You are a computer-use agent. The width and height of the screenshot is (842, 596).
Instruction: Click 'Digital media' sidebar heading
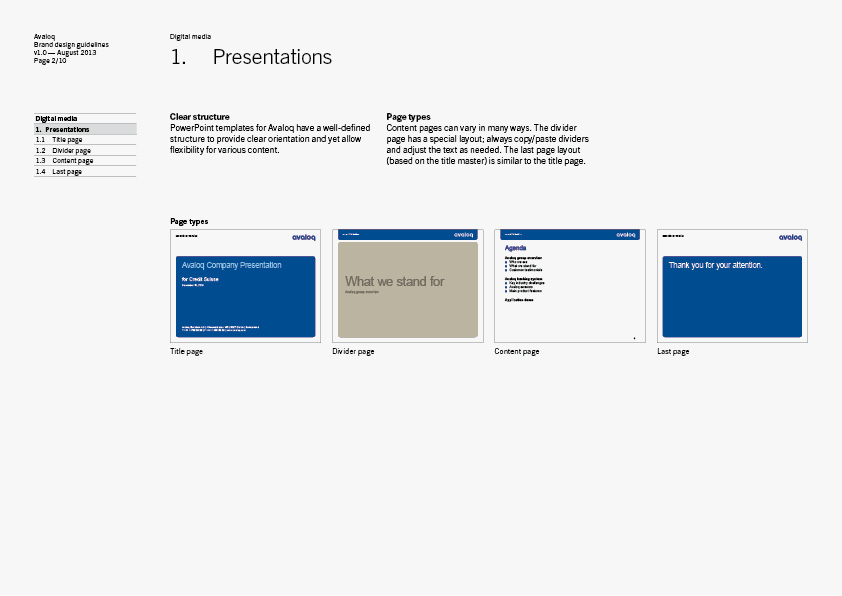click(56, 119)
